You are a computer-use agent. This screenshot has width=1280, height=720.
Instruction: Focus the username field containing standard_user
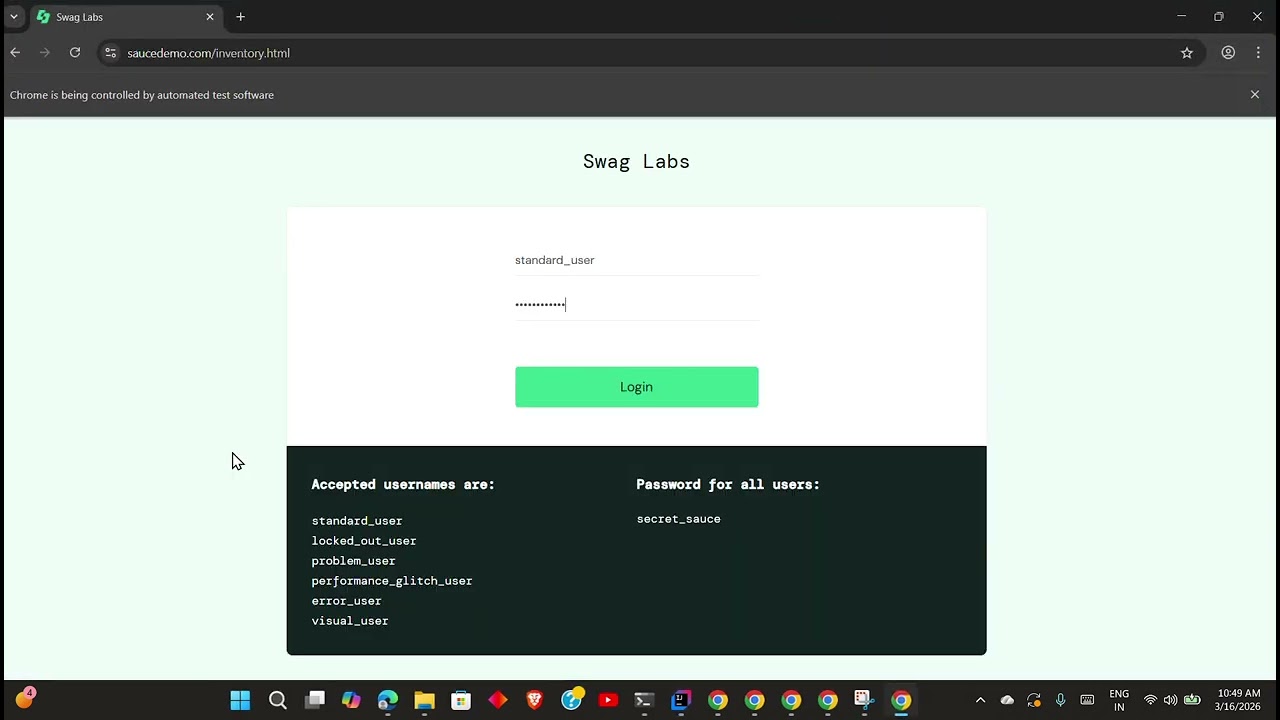[636, 260]
